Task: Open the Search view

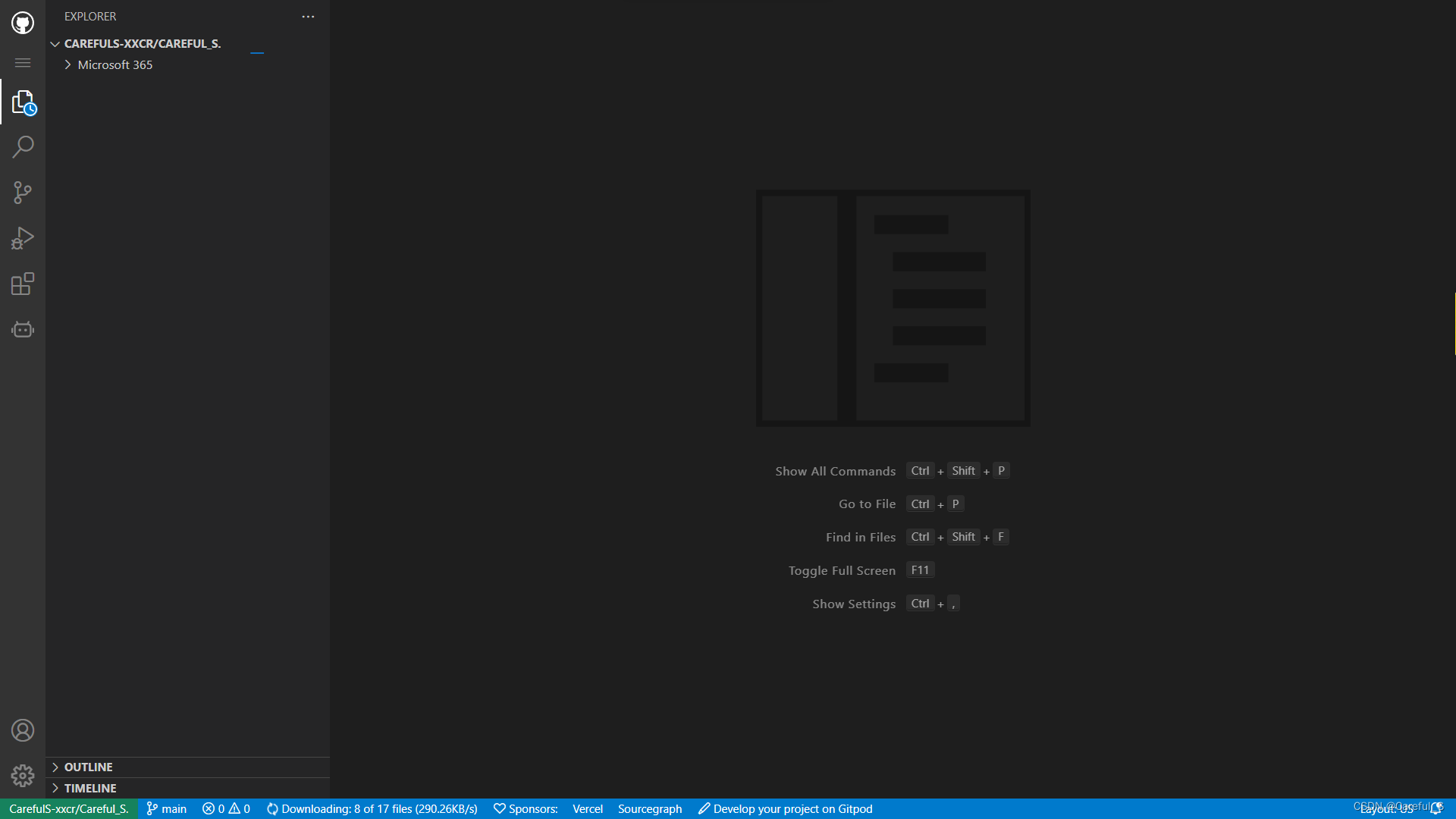Action: tap(23, 147)
